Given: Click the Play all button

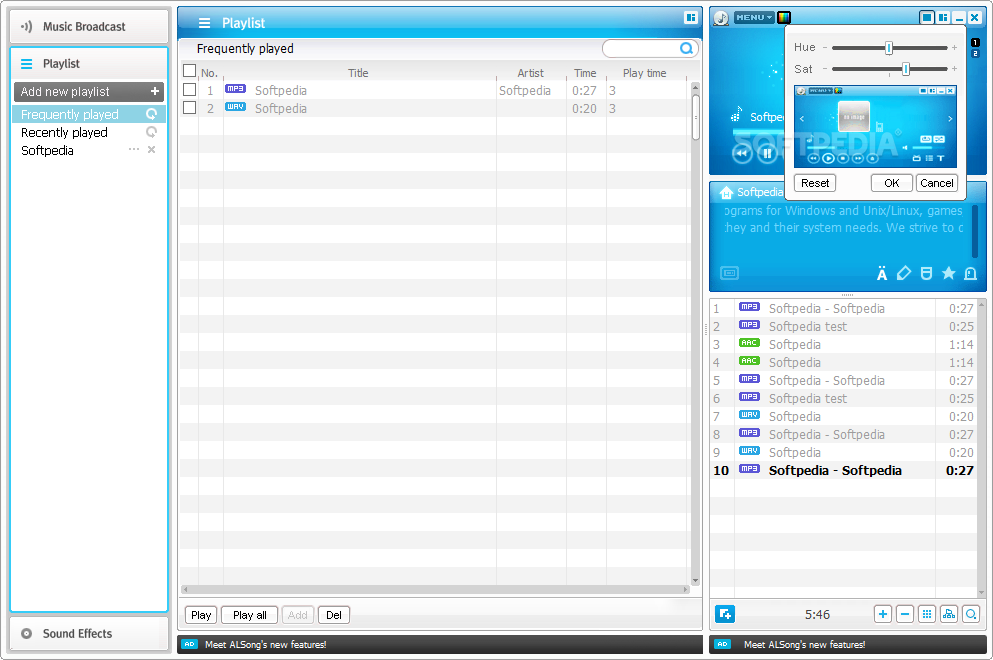Looking at the screenshot, I should tap(250, 615).
